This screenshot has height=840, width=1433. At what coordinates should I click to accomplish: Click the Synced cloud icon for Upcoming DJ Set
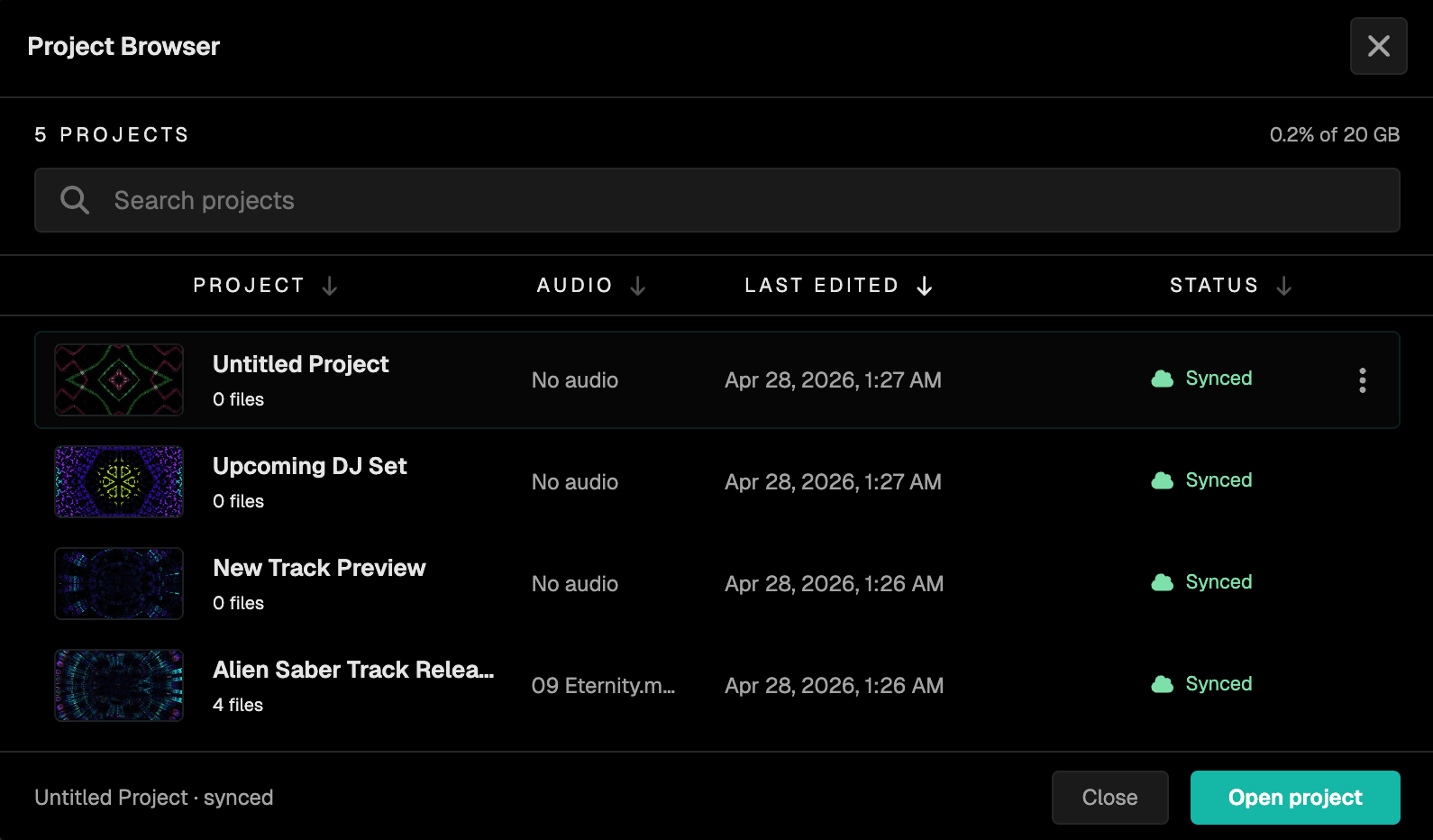[x=1163, y=480]
